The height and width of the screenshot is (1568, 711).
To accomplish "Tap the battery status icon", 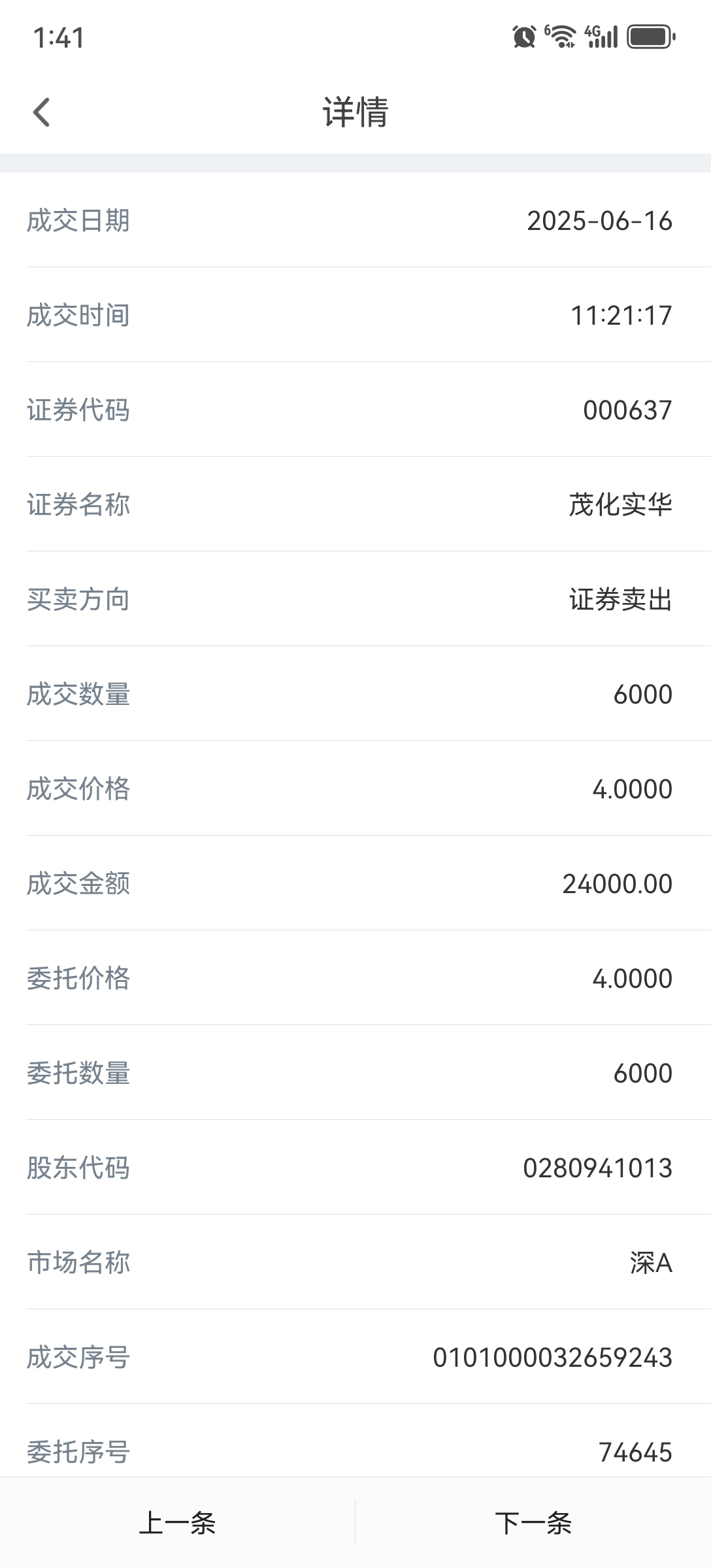I will (x=651, y=37).
